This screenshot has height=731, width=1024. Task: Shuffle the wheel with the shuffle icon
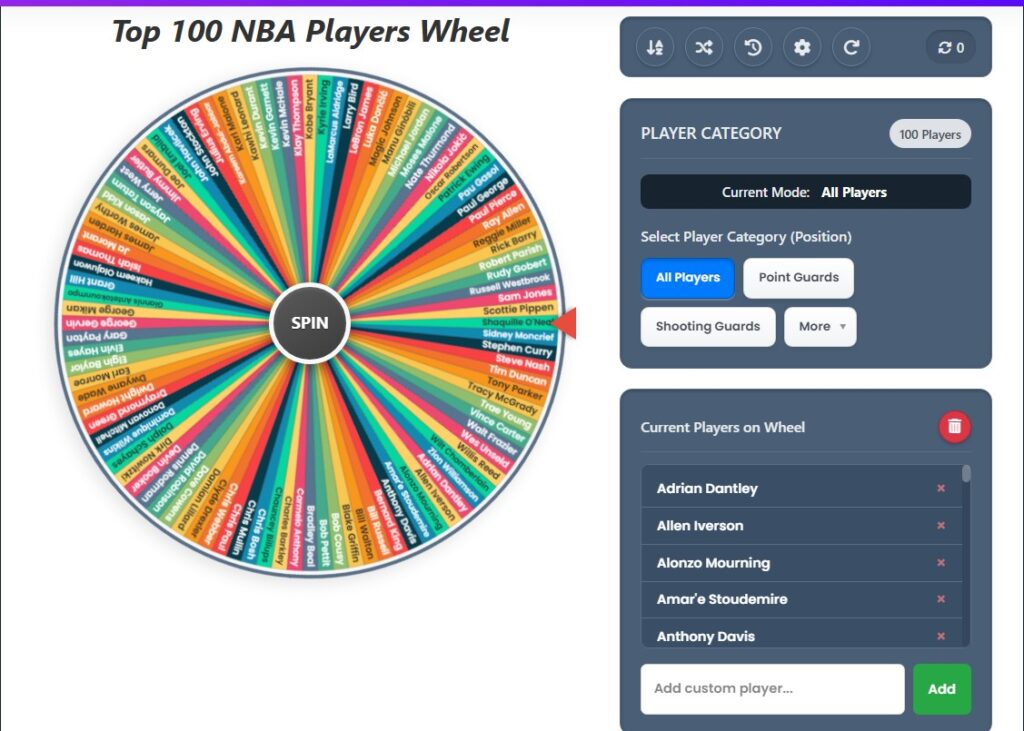(704, 46)
